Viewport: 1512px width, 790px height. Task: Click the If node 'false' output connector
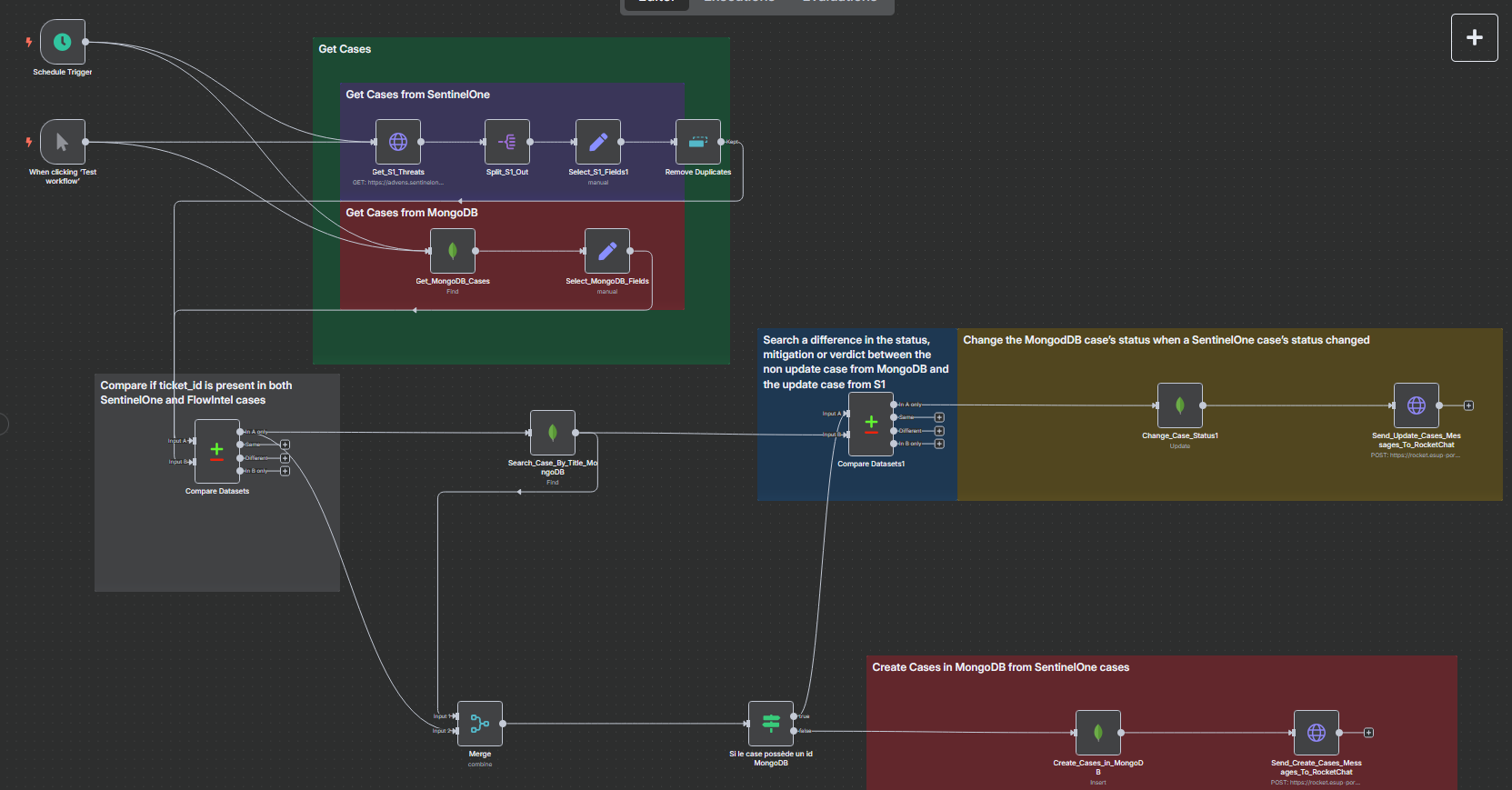coord(794,731)
